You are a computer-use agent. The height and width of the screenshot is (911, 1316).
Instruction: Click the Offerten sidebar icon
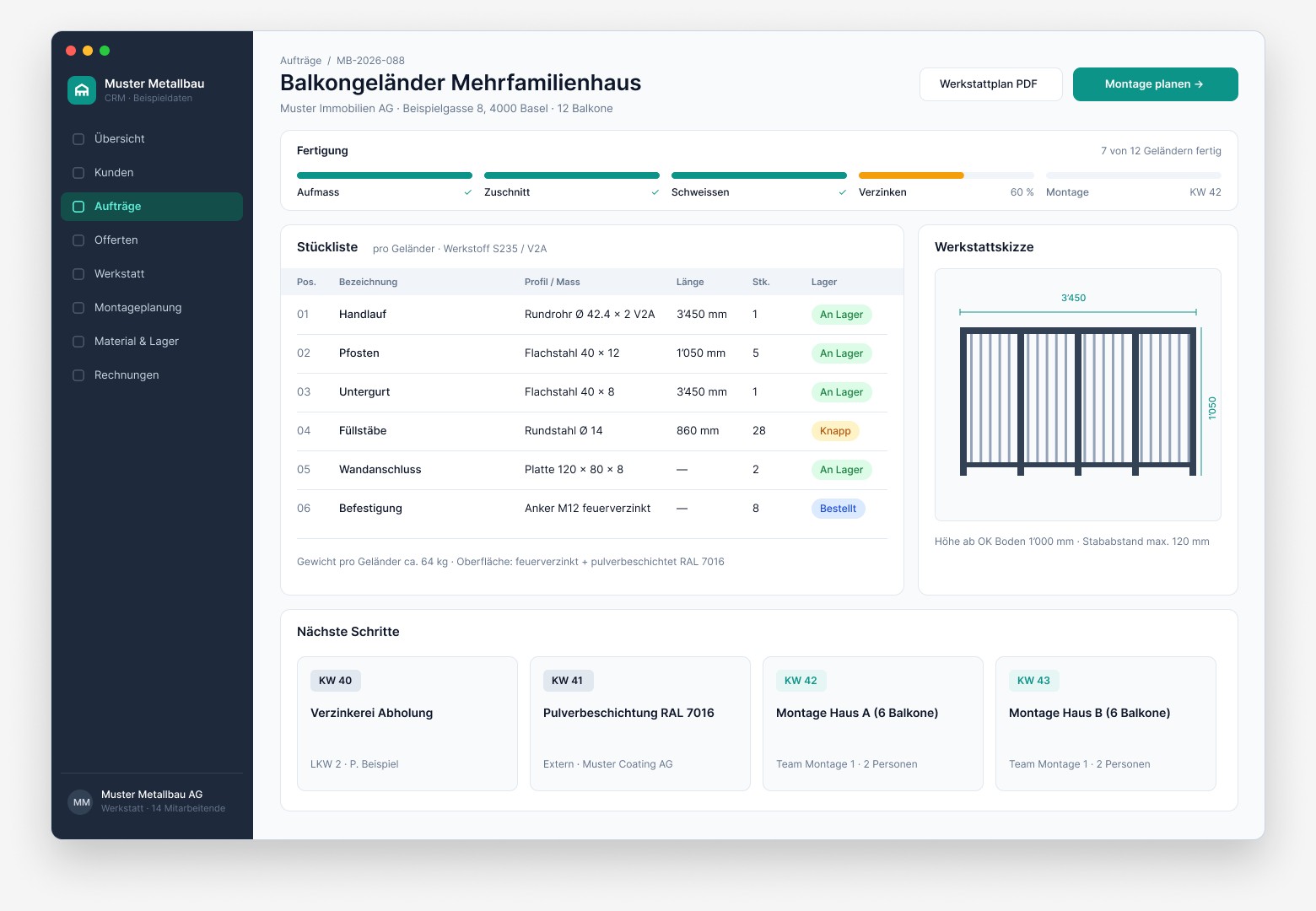[x=78, y=240]
